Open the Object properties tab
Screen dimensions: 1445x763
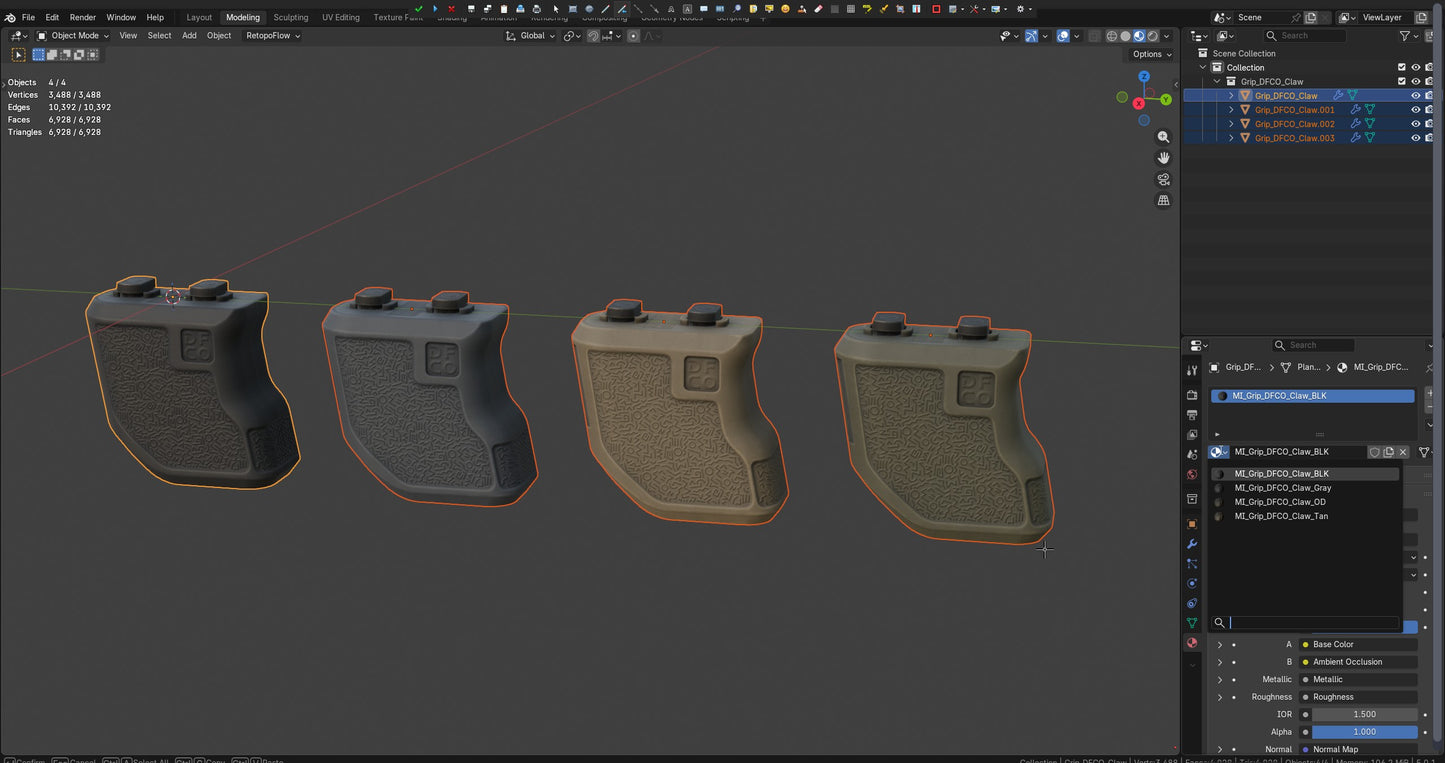coord(1192,524)
